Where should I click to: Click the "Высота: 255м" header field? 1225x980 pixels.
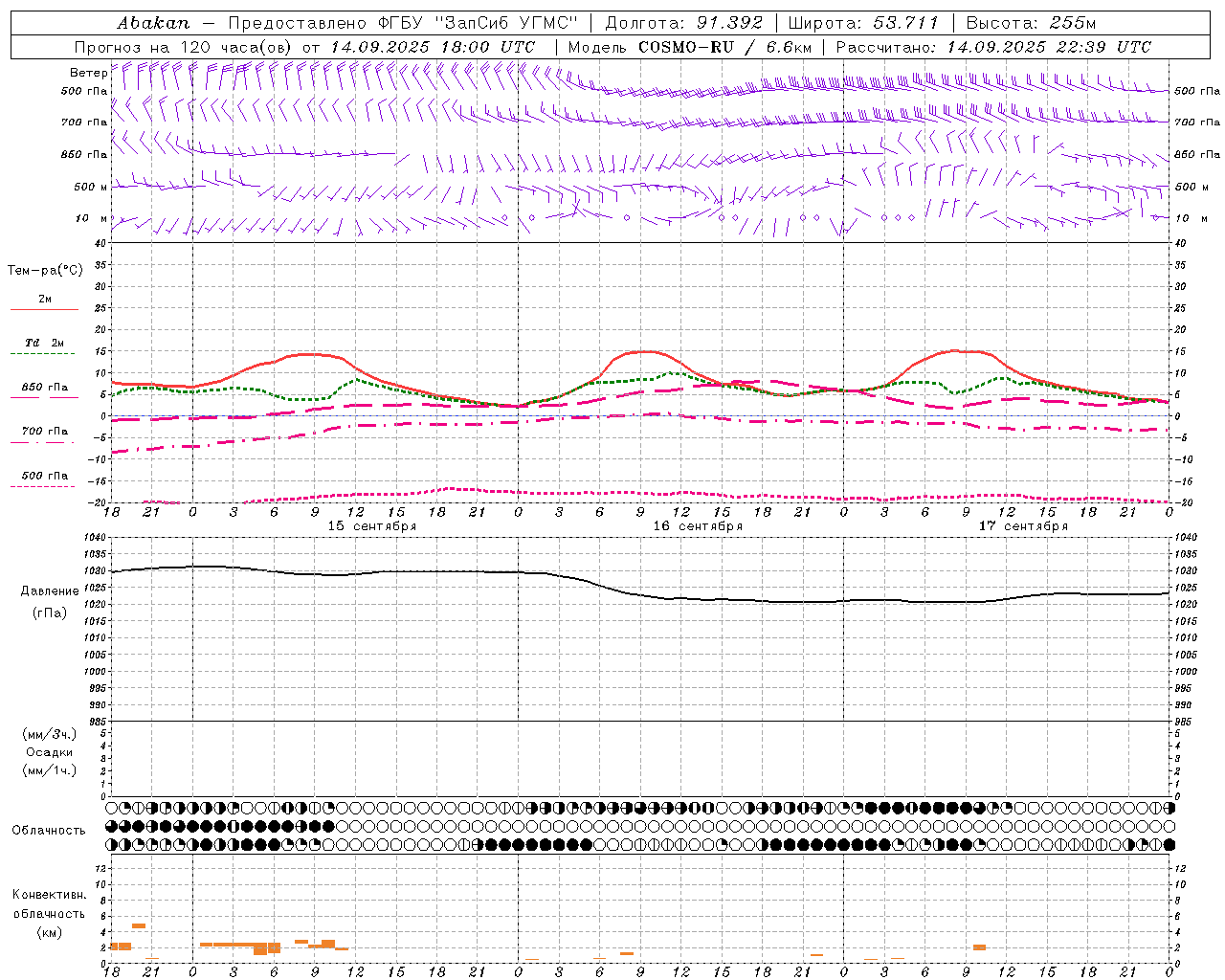coord(1031,23)
